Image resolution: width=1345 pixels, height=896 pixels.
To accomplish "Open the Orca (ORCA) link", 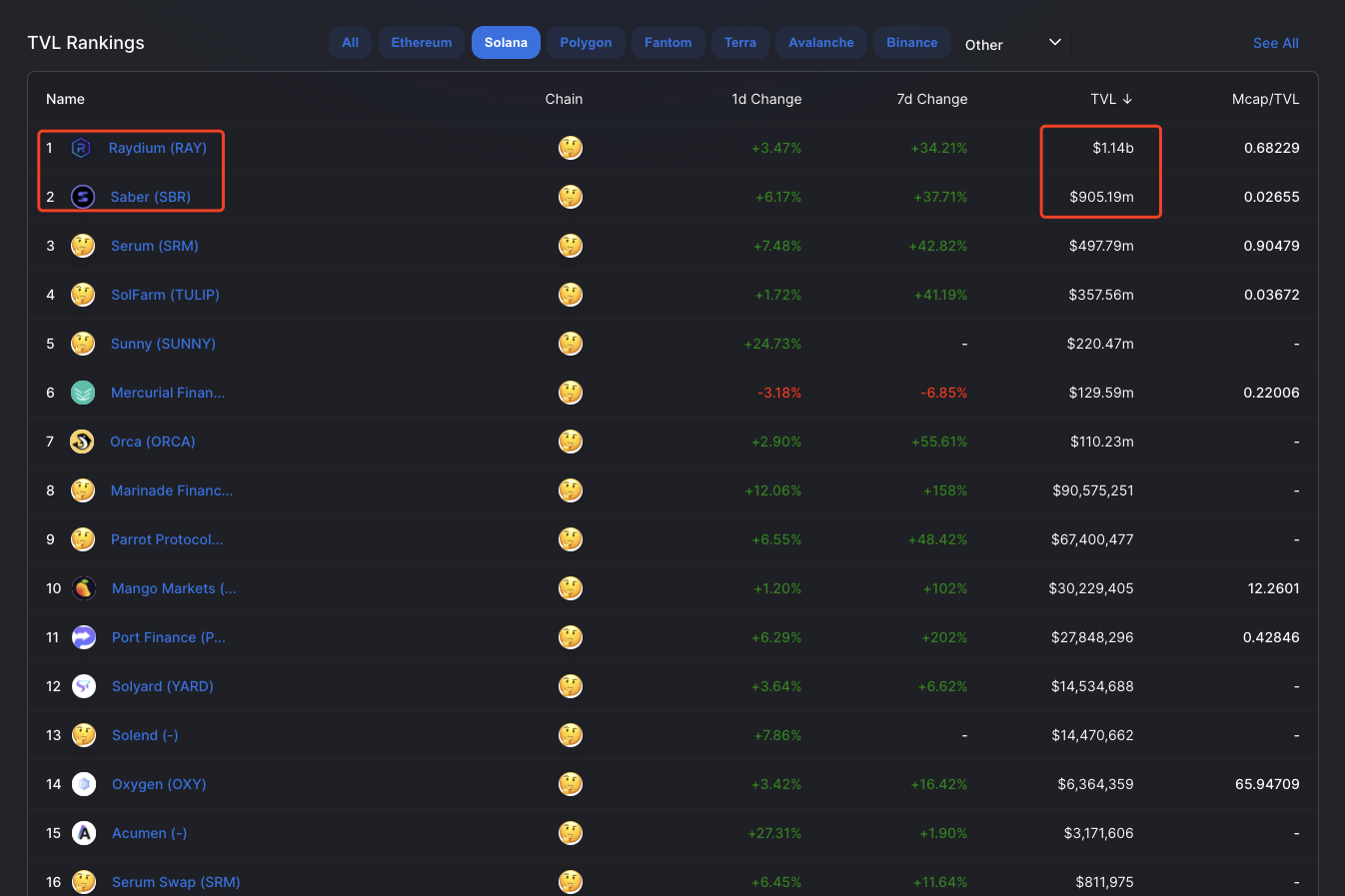I will (153, 442).
